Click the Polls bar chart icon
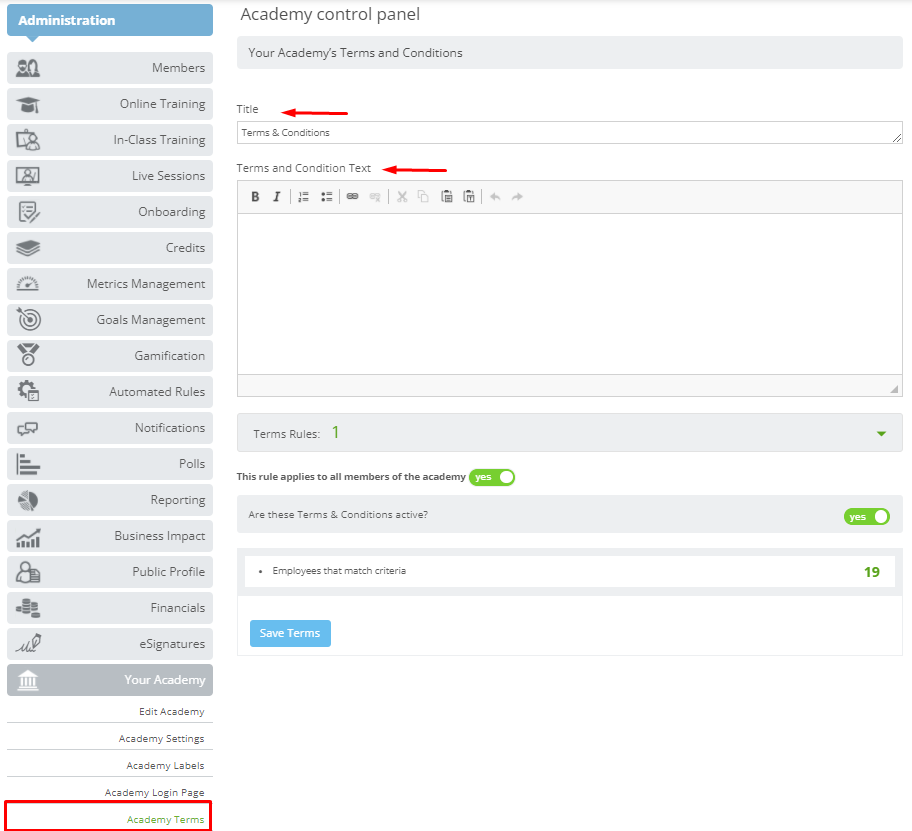912x831 pixels. [x=28, y=464]
